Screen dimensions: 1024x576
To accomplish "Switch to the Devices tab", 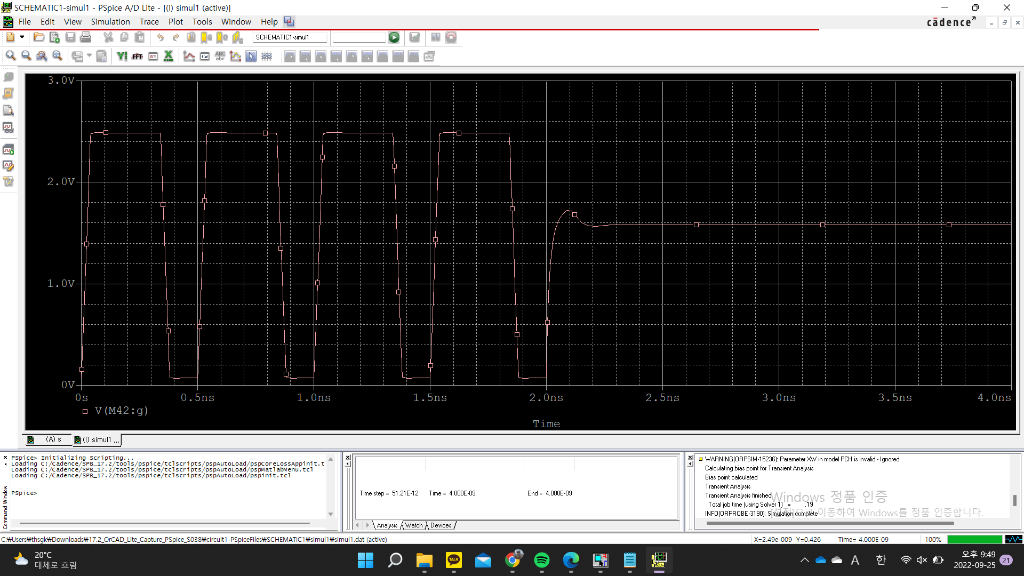I will coord(440,524).
